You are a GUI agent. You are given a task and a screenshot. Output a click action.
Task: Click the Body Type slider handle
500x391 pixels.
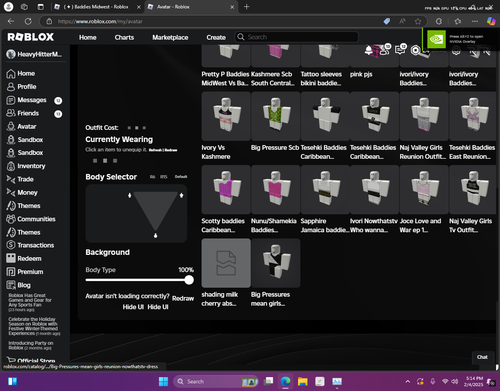coord(189,280)
